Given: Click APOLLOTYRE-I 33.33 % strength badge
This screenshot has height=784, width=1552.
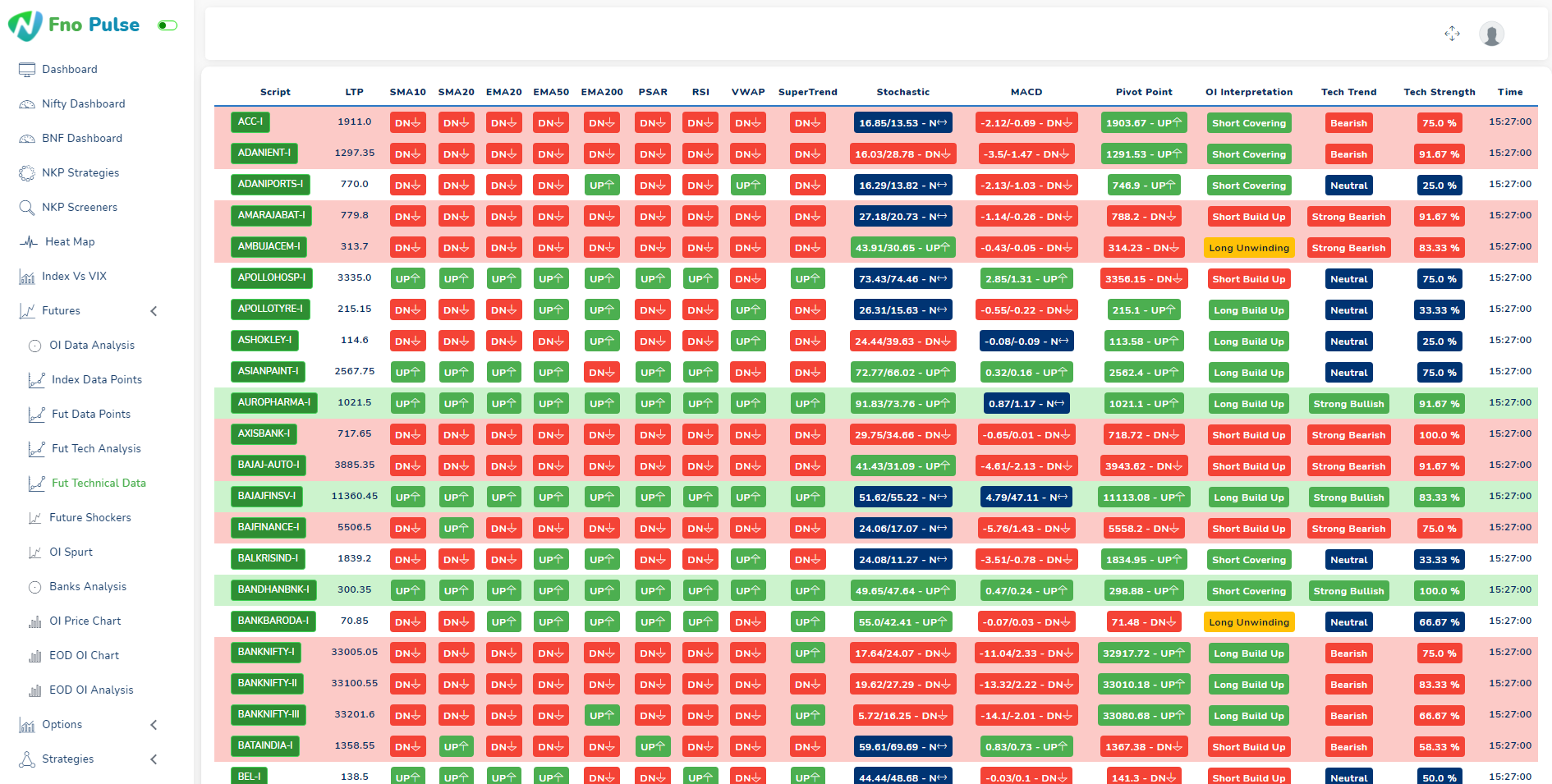Looking at the screenshot, I should [1439, 310].
